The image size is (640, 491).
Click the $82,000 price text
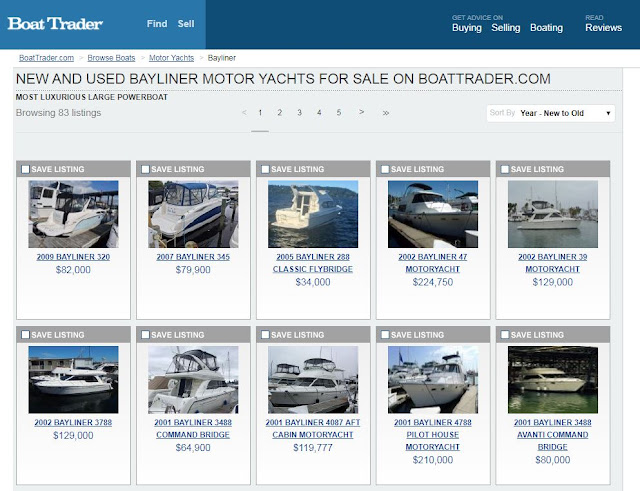point(73,270)
